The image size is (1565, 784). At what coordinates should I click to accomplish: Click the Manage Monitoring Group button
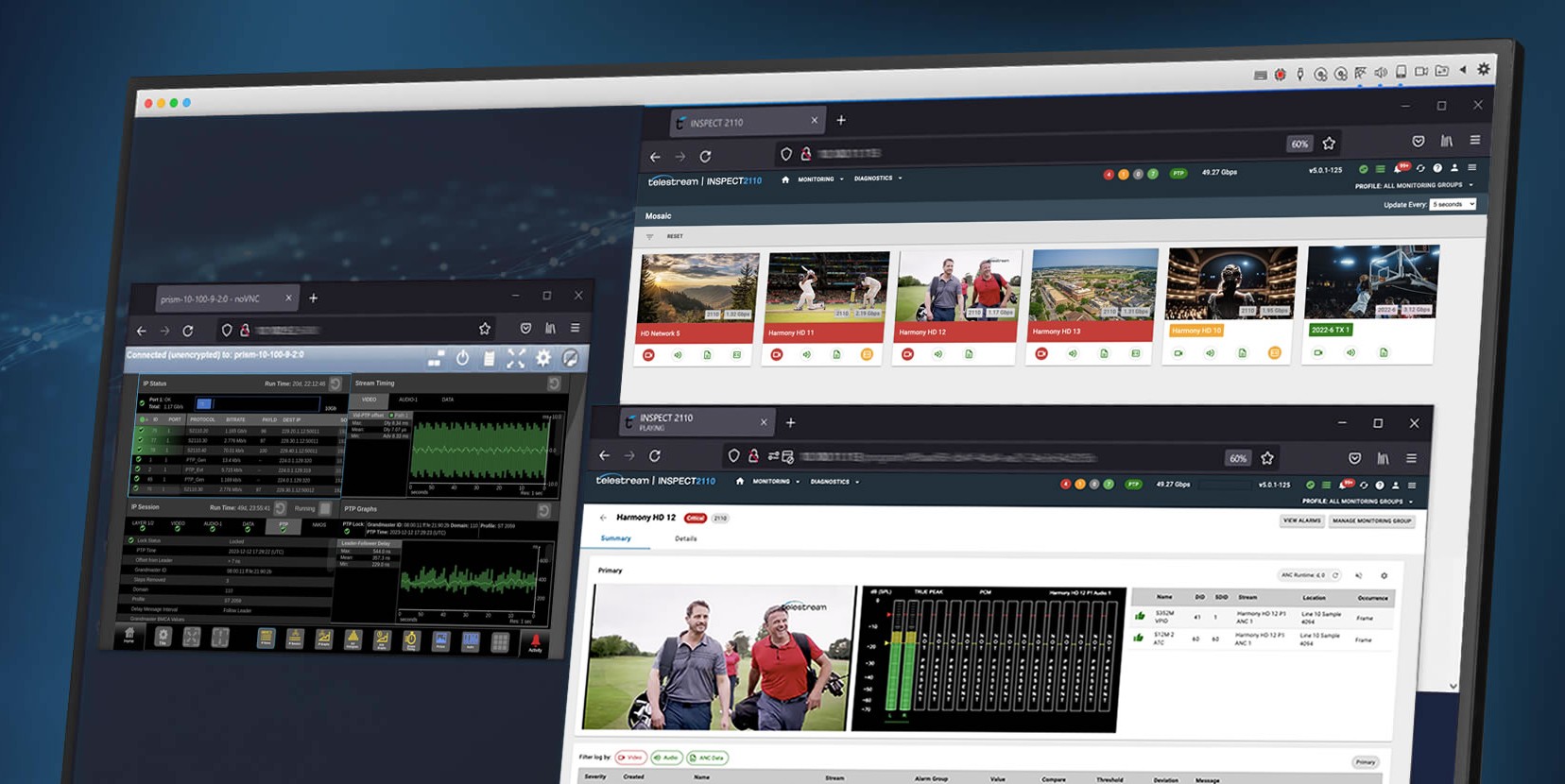coord(1371,520)
